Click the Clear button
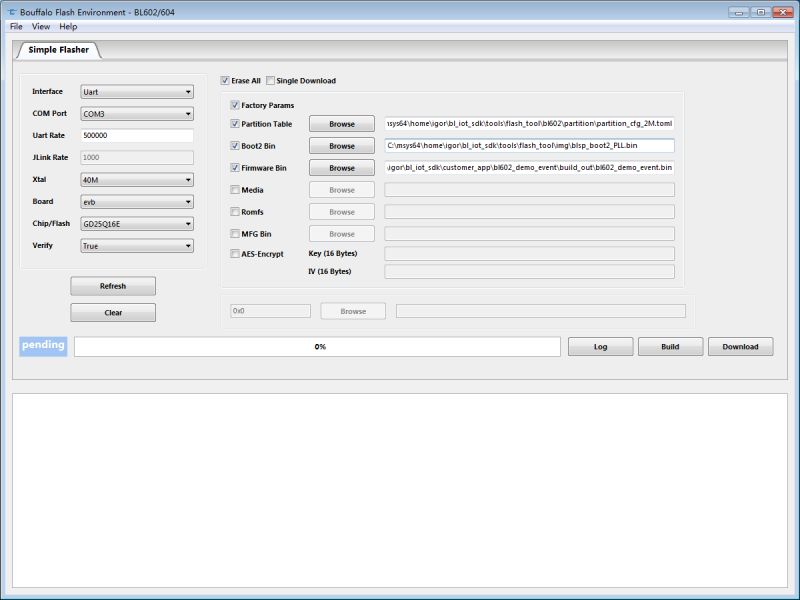 (113, 313)
